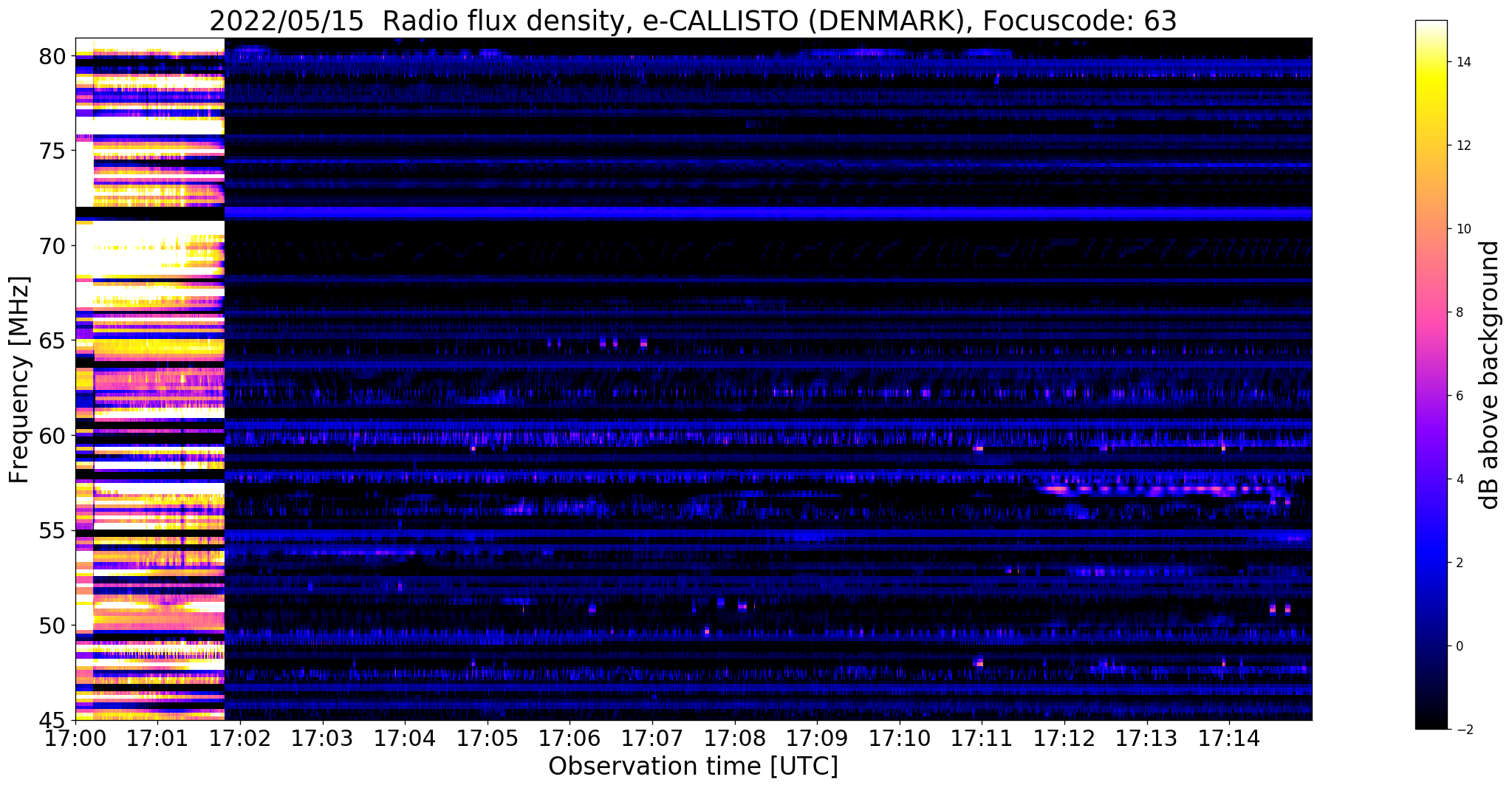Click the 17:04 time tick label
Screen dimensions: 1512x788
(406, 739)
